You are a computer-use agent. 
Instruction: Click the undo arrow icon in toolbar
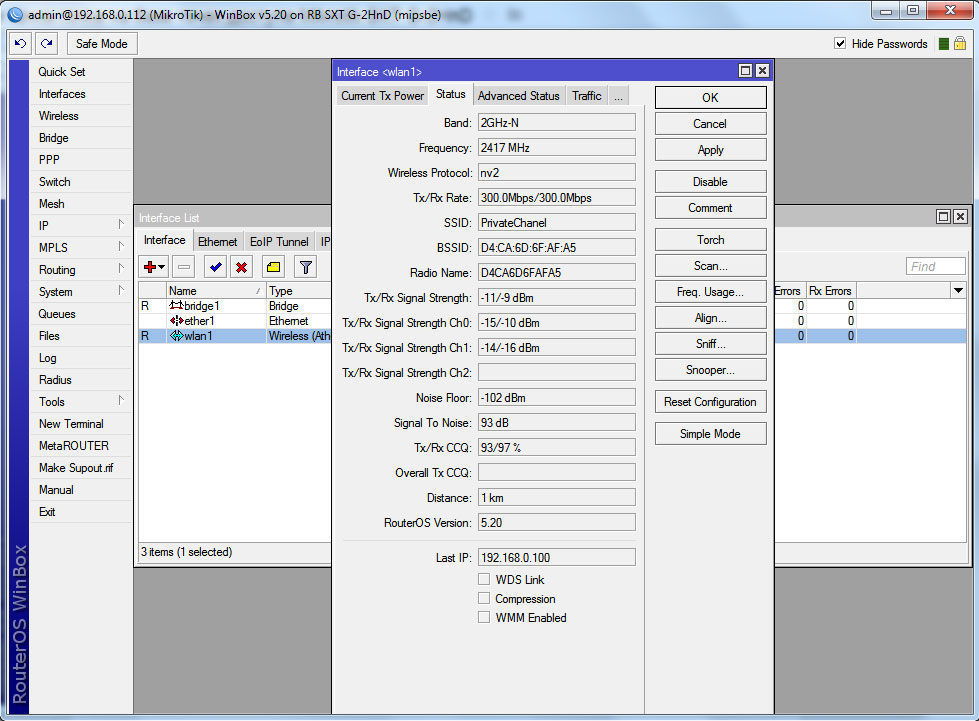pyautogui.click(x=20, y=44)
